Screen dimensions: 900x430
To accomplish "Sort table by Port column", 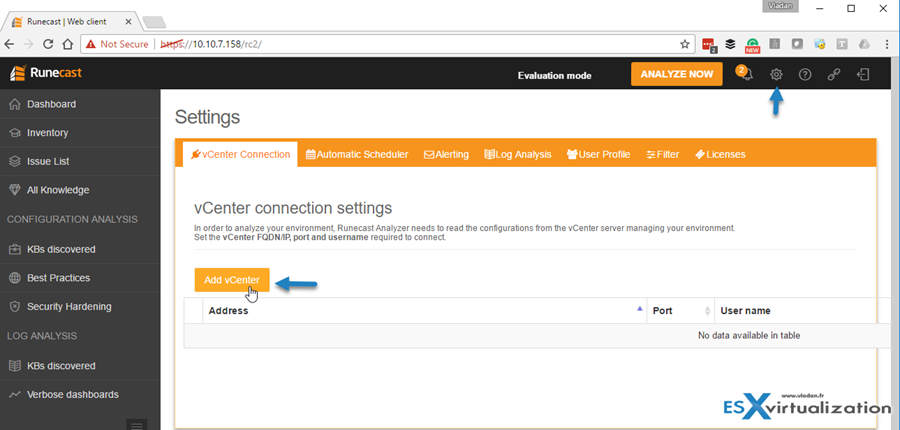I will 681,311.
